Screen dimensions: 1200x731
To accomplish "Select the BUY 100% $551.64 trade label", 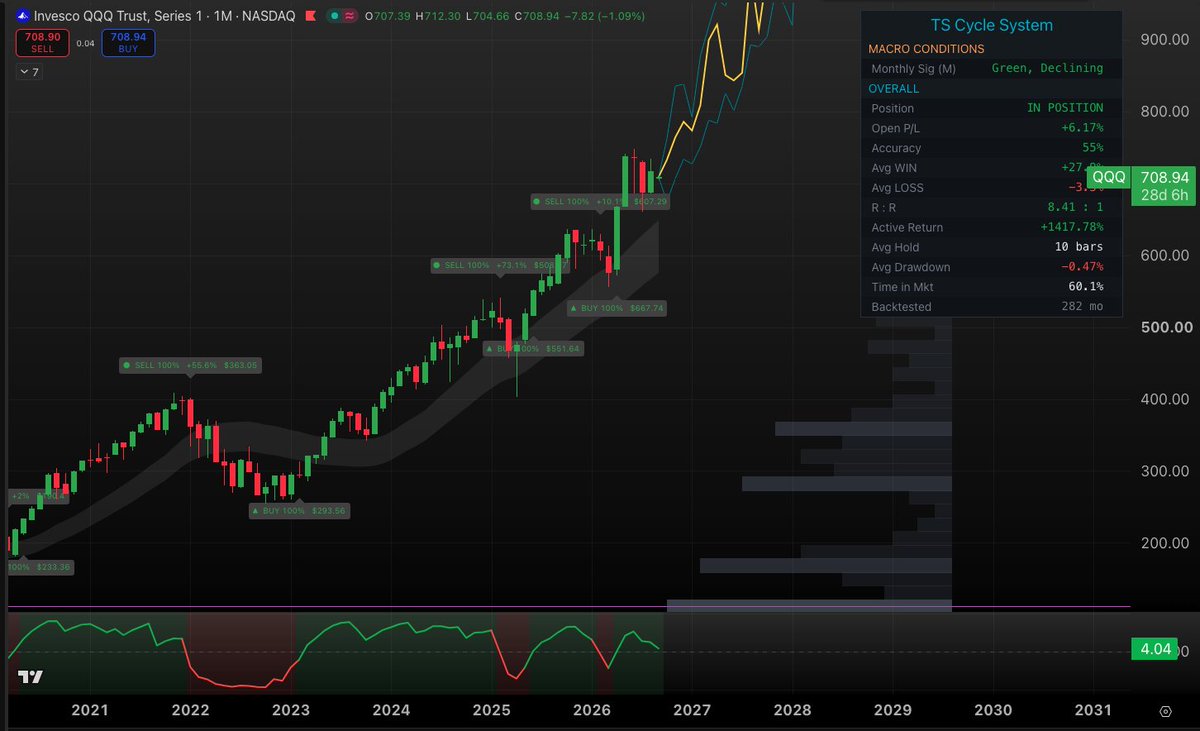I will [x=532, y=349].
